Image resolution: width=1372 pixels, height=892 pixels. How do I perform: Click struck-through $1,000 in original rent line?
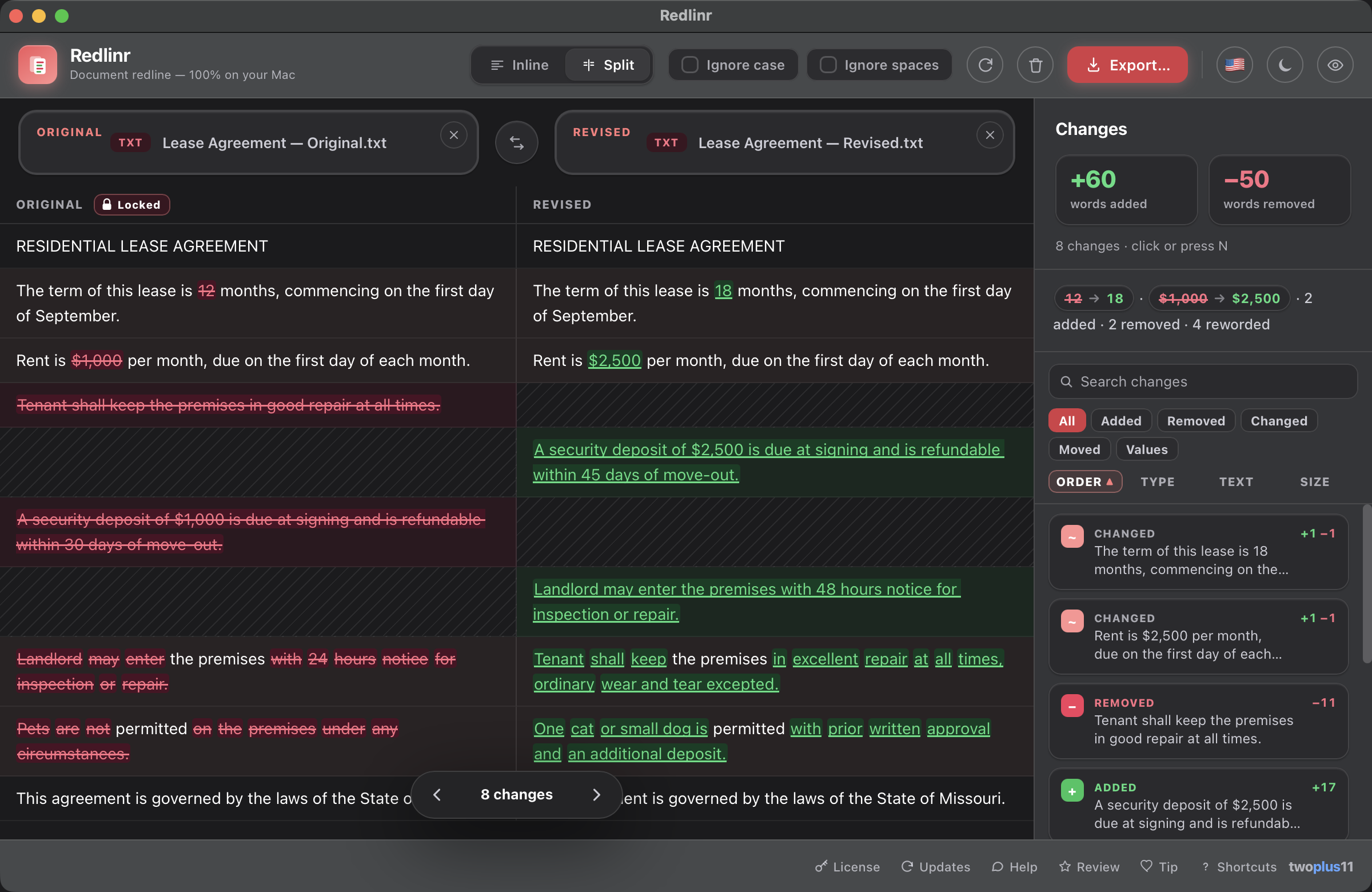pyautogui.click(x=97, y=360)
